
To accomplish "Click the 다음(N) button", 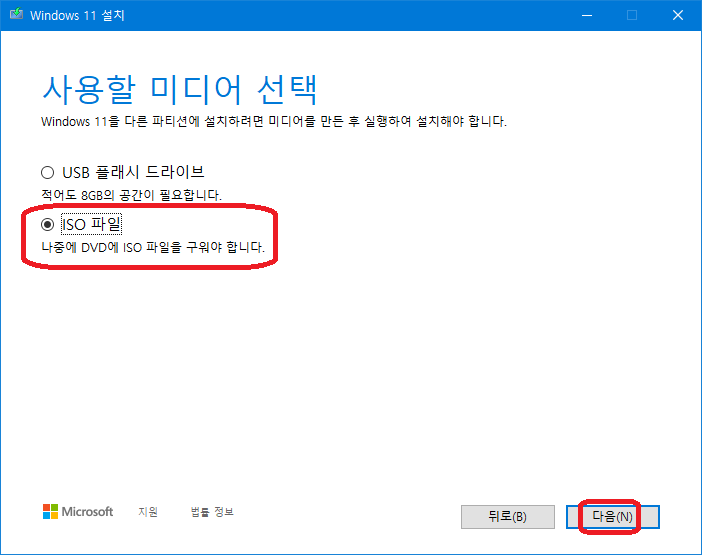I will [x=612, y=517].
